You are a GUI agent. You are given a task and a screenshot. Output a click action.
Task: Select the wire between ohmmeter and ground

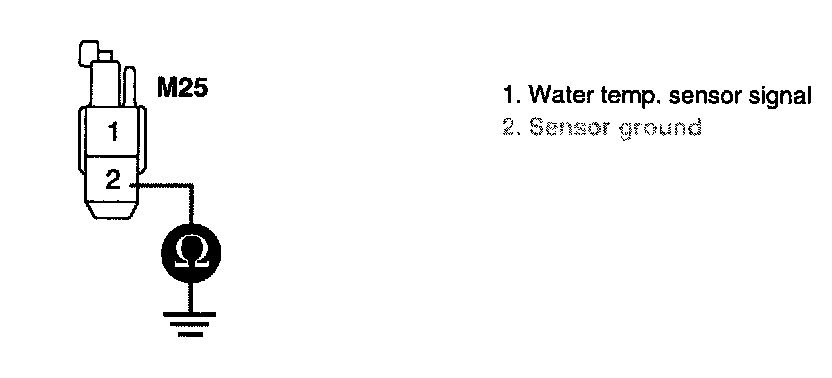coord(190,297)
